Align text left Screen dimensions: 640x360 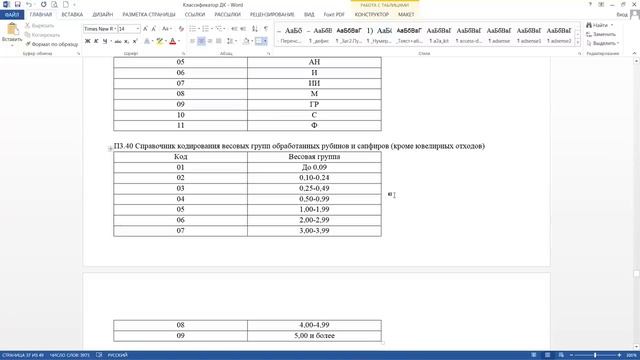tap(192, 41)
